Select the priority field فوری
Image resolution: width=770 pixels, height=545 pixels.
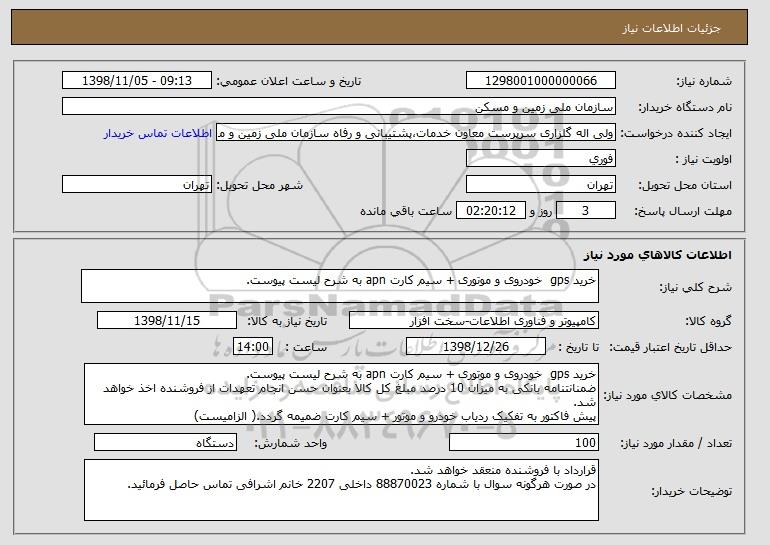[541, 159]
